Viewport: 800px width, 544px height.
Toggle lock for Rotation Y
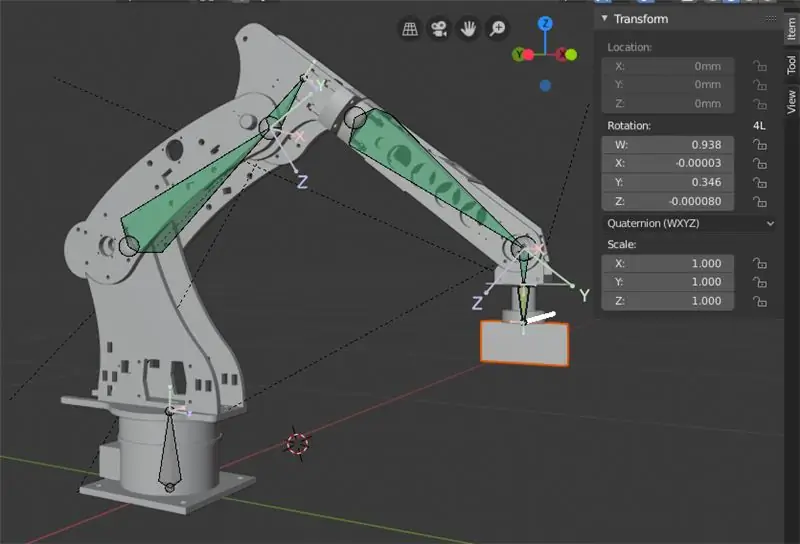click(760, 182)
